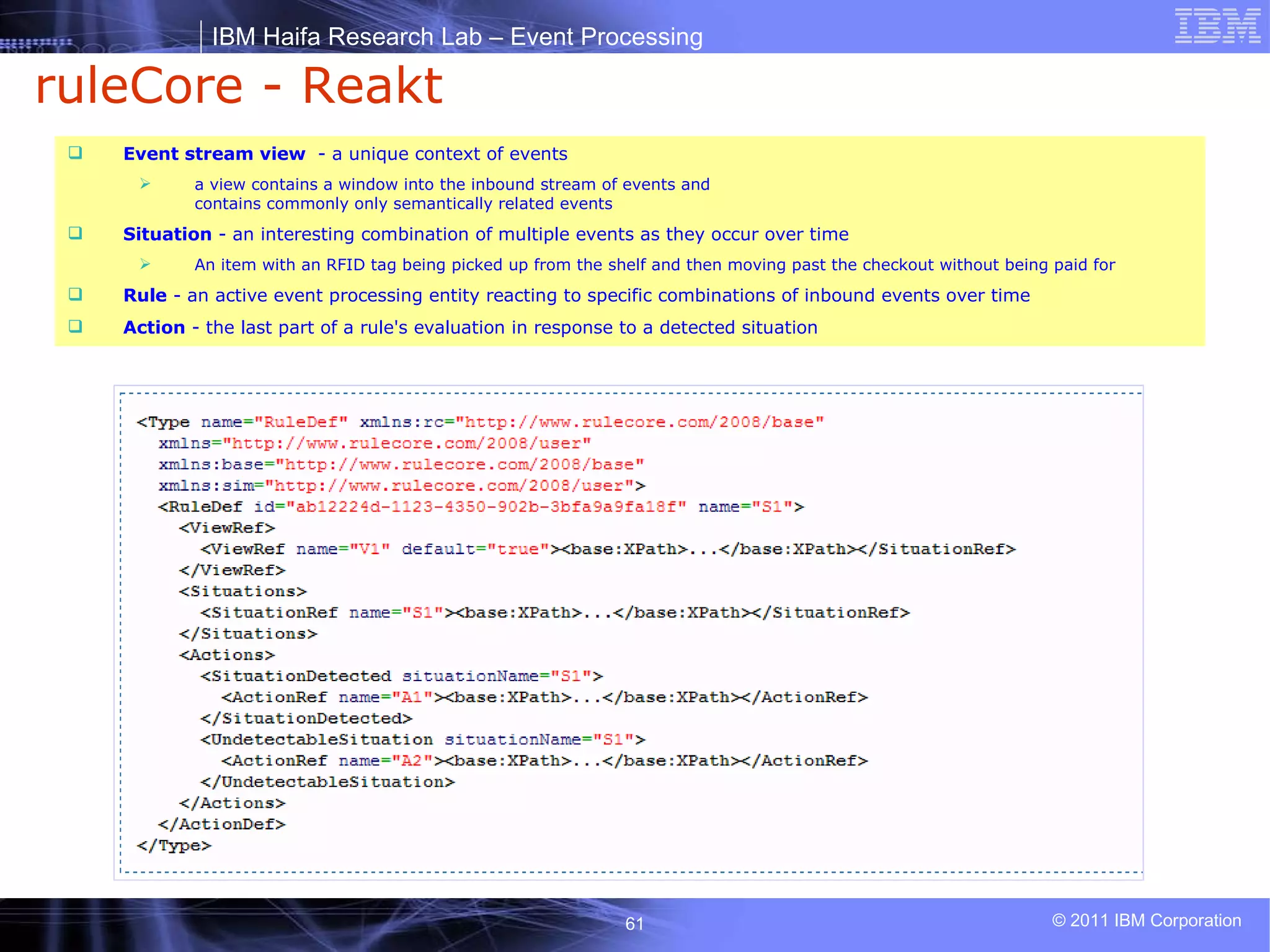Screen dimensions: 1270x952
Task: Click code '<UndetectableSituation situationName="S1">'
Action: (x=423, y=739)
